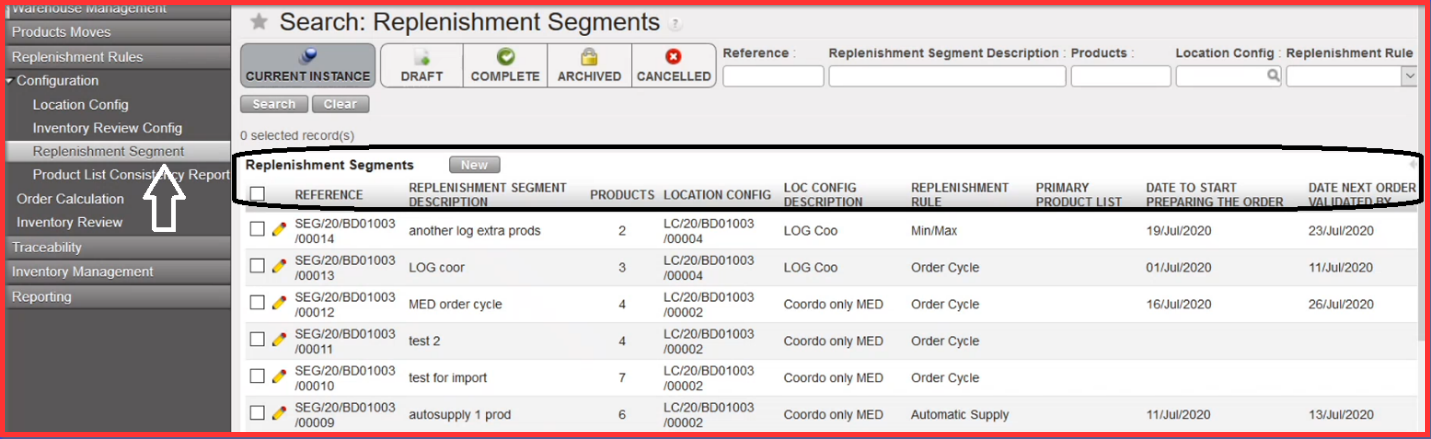Click the Reference search input field

click(772, 76)
